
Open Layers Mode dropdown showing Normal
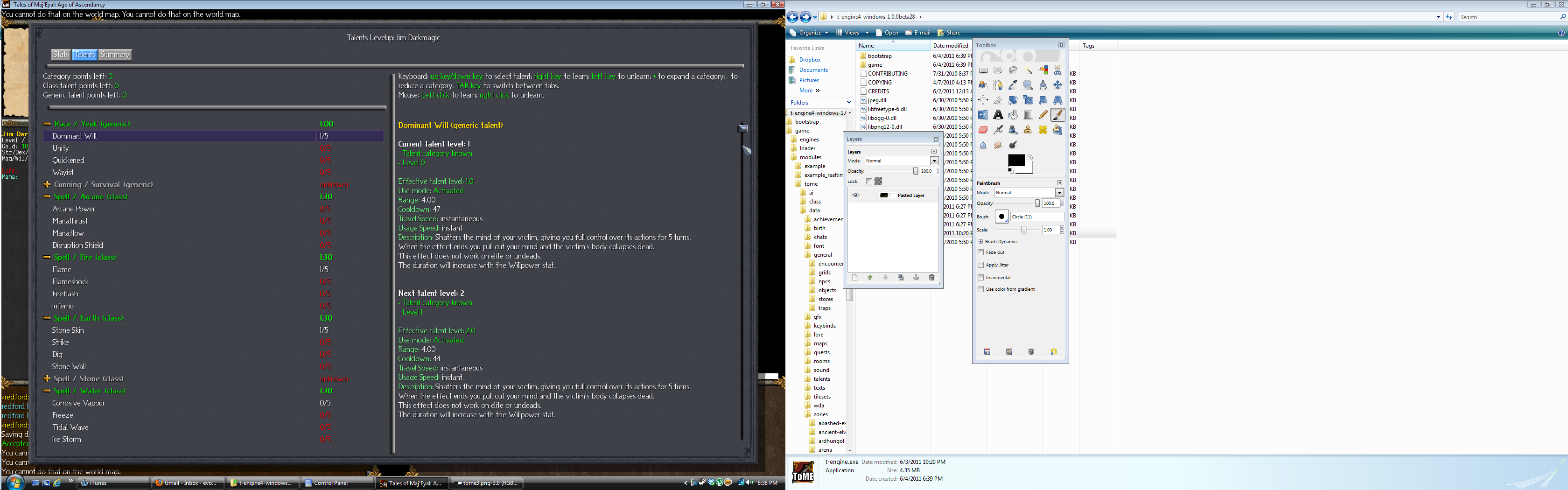coord(902,161)
